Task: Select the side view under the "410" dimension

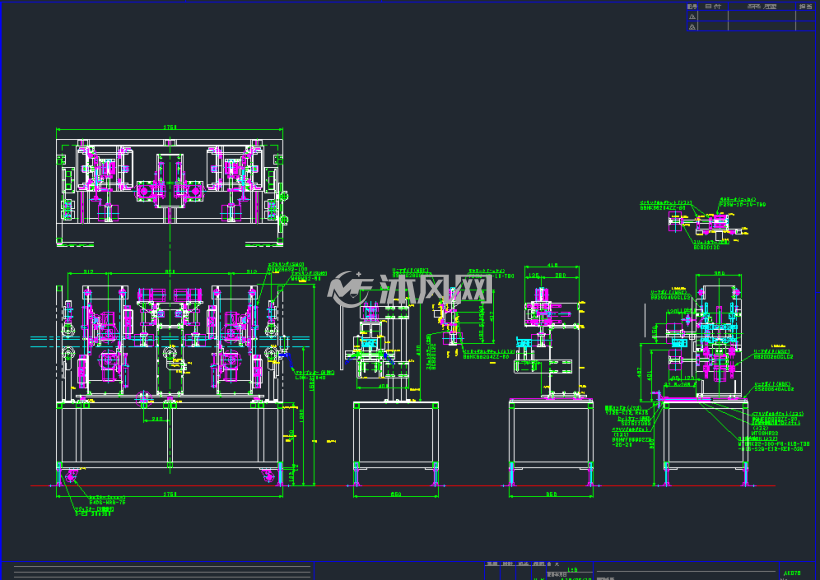Action: 552,386
